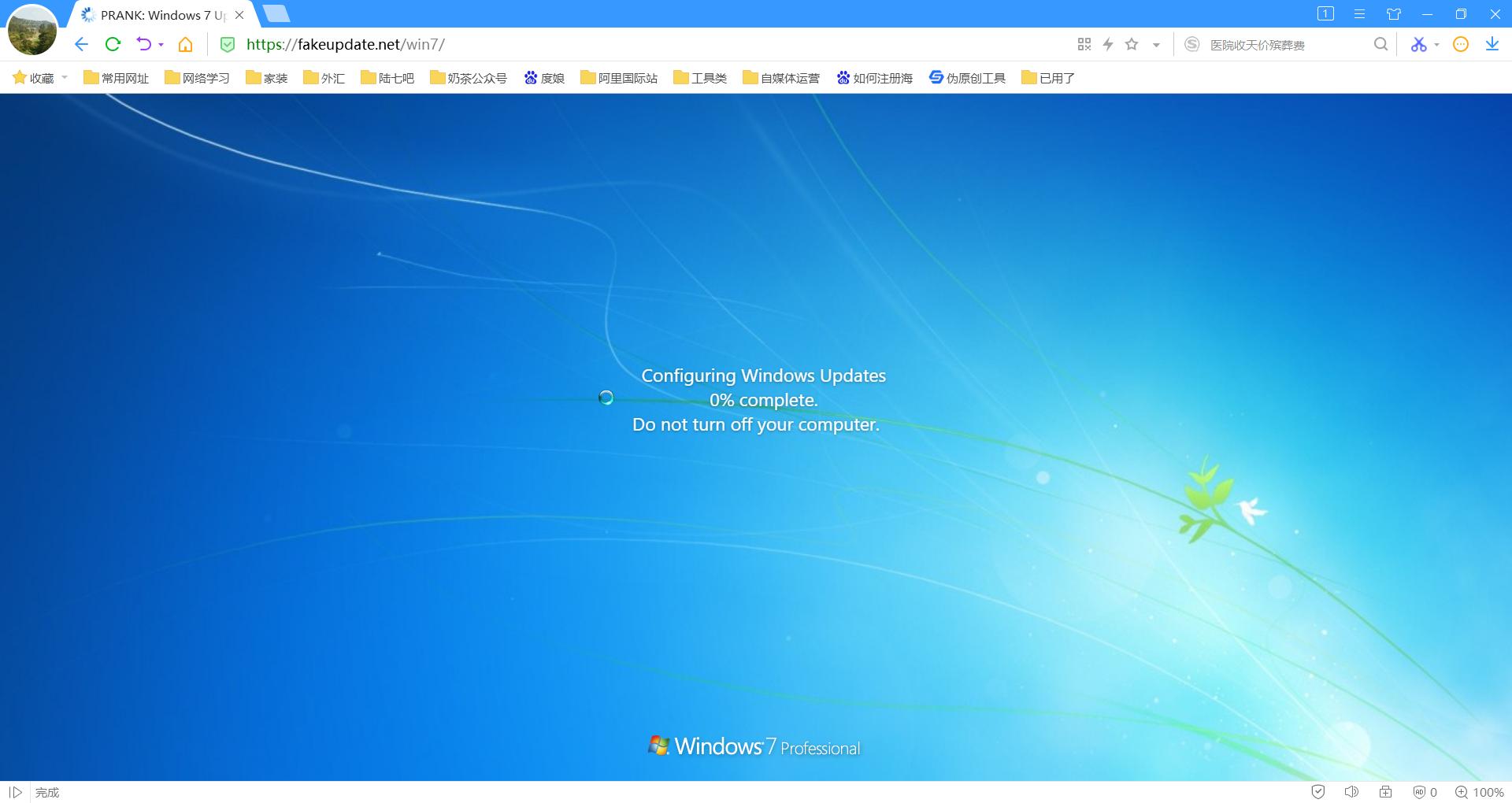Click the 完成 status bar text
Viewport: 1512px width, 803px height.
click(47, 792)
